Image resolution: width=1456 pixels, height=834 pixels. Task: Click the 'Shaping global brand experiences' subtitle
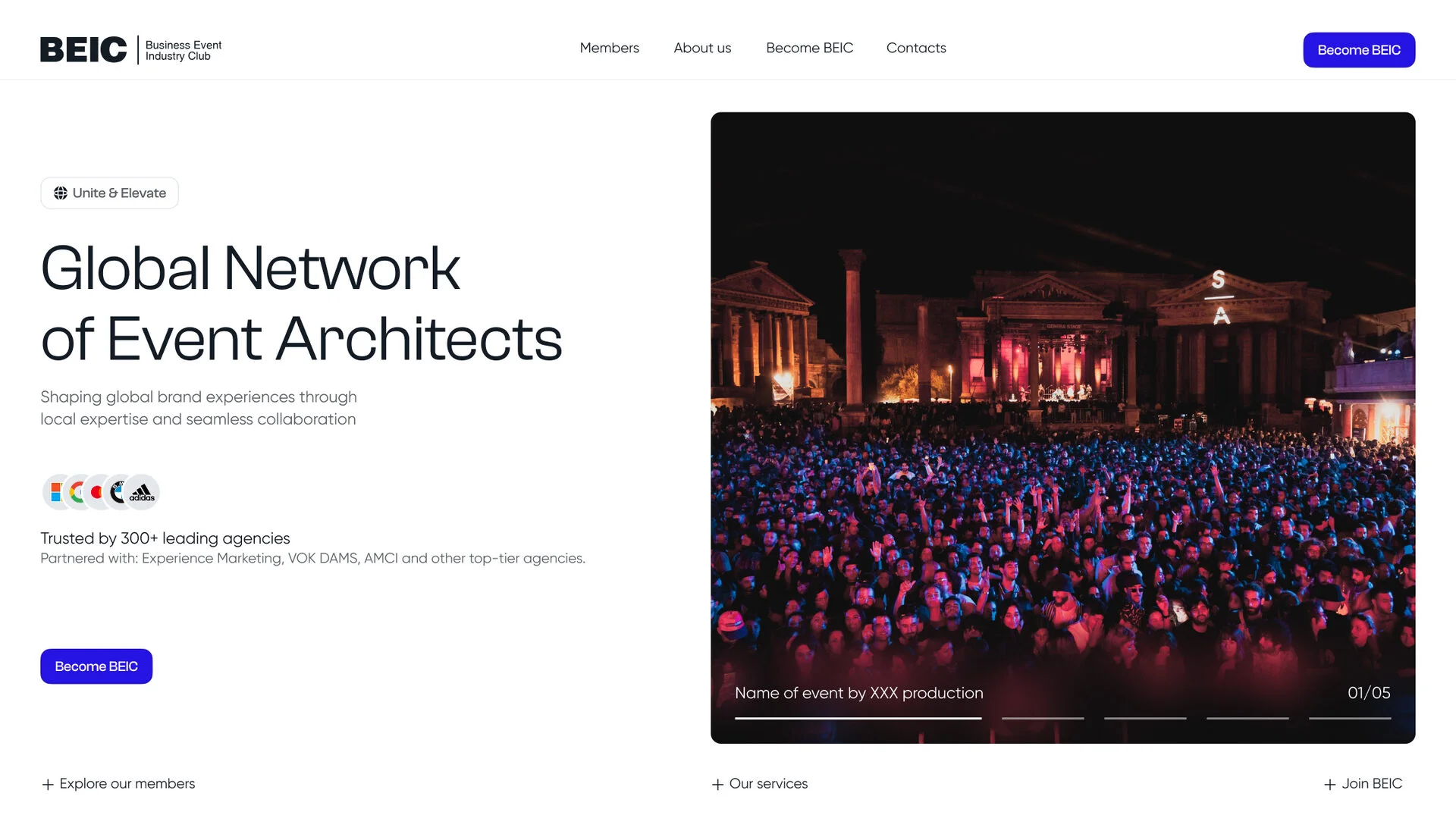198,408
